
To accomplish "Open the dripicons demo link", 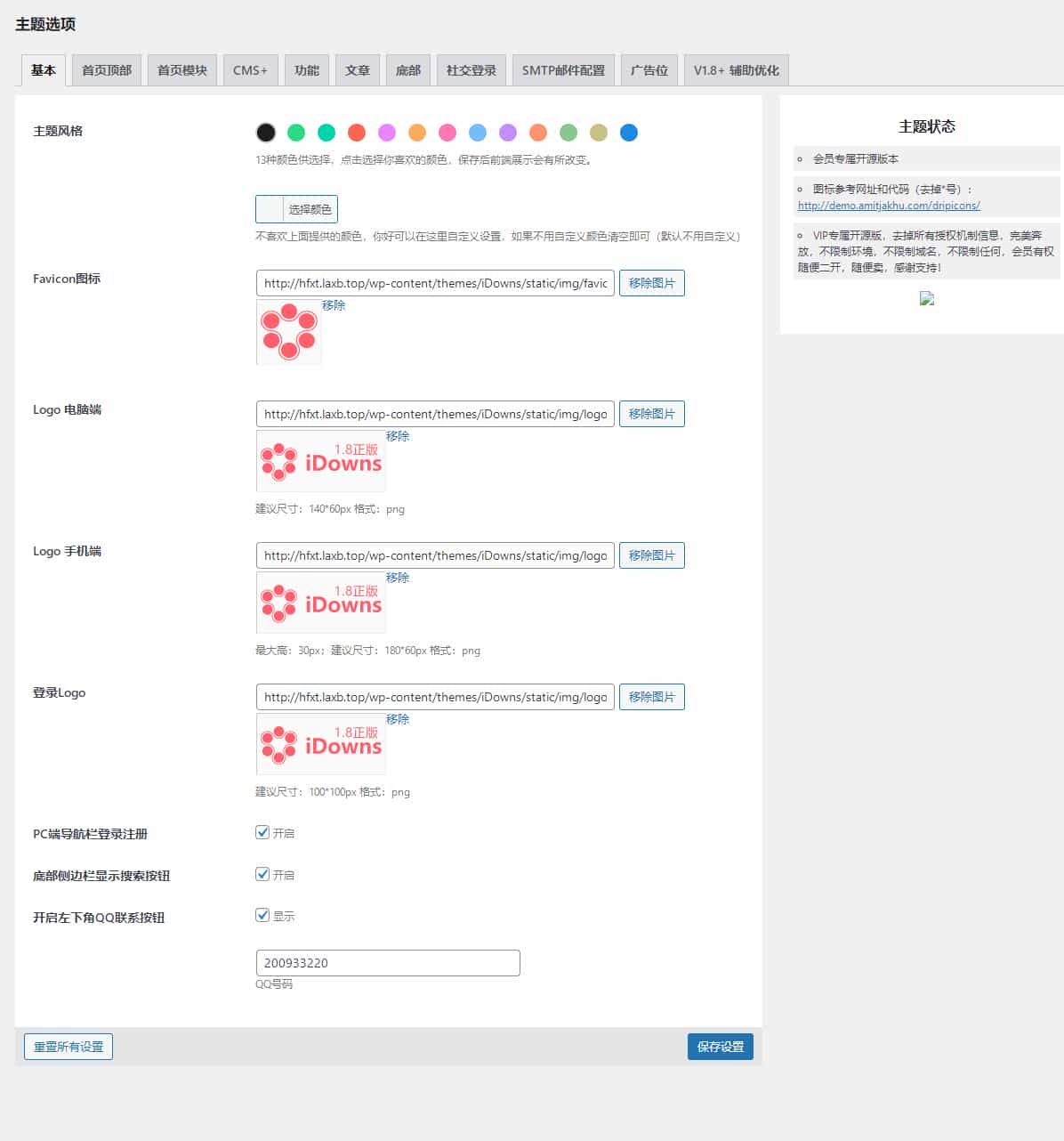I will coord(889,205).
